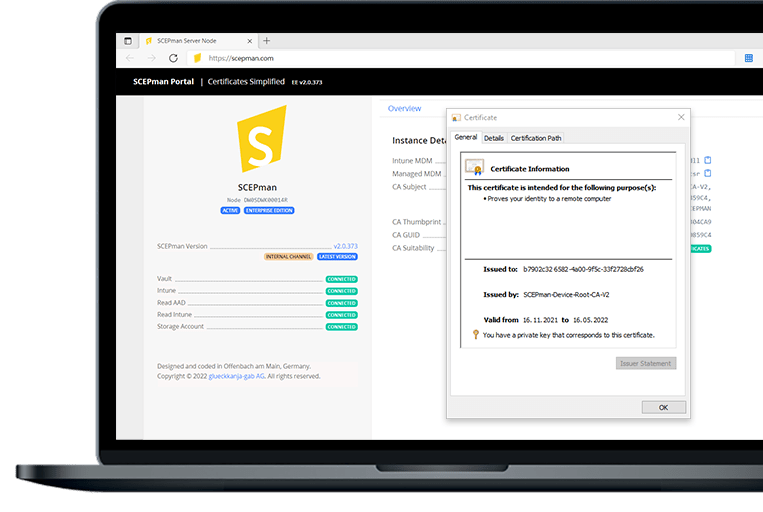763x512 pixels.
Task: Click the yellow SCEPman logo
Action: 262,139
